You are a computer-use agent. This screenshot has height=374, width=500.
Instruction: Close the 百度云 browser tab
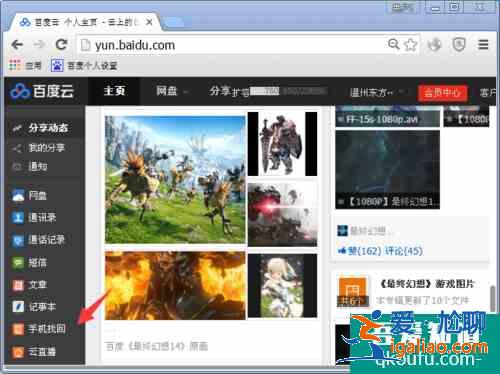click(x=149, y=22)
